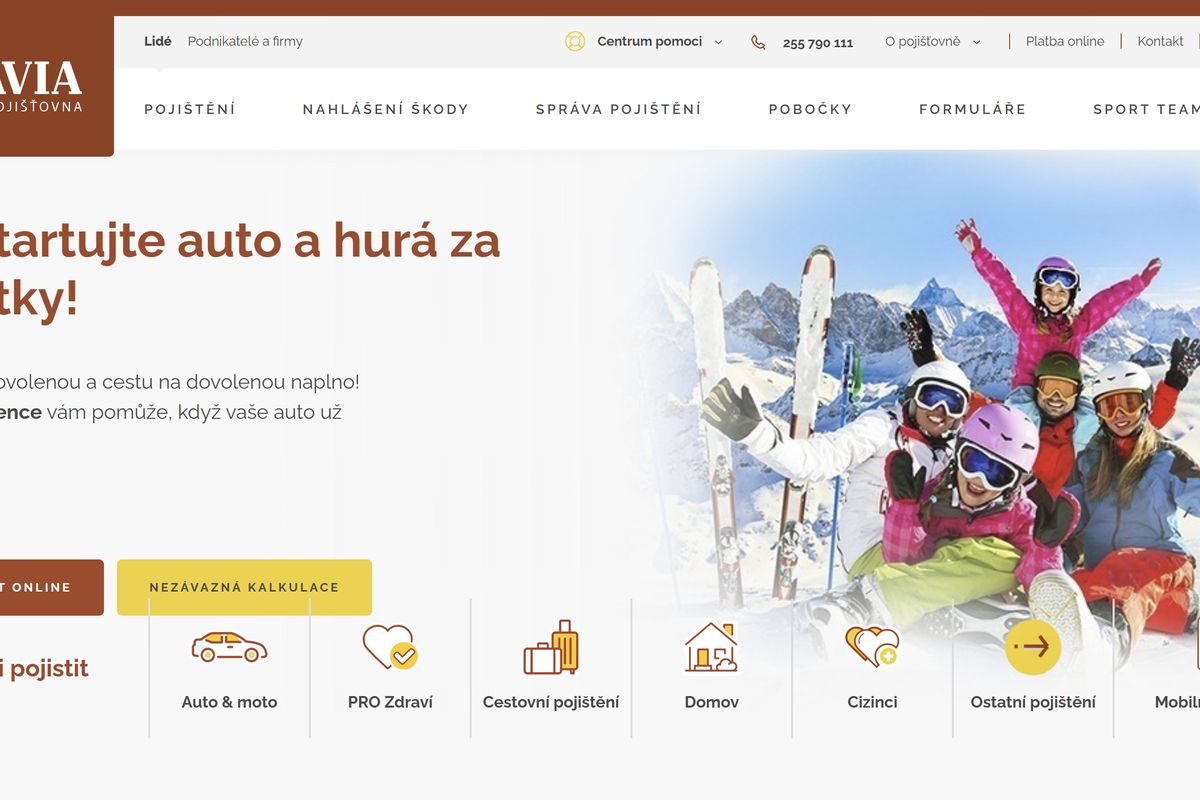The height and width of the screenshot is (800, 1200).
Task: Switch to Podnikatelé a firmy tab
Action: (245, 42)
